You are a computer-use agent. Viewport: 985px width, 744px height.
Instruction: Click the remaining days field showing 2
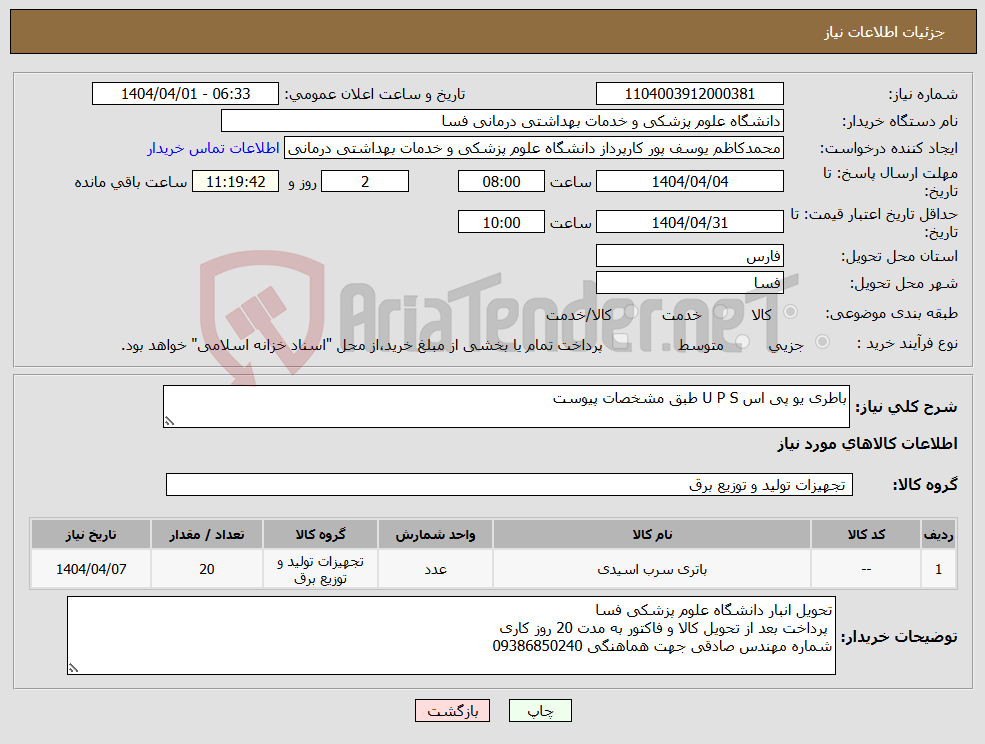(x=365, y=182)
